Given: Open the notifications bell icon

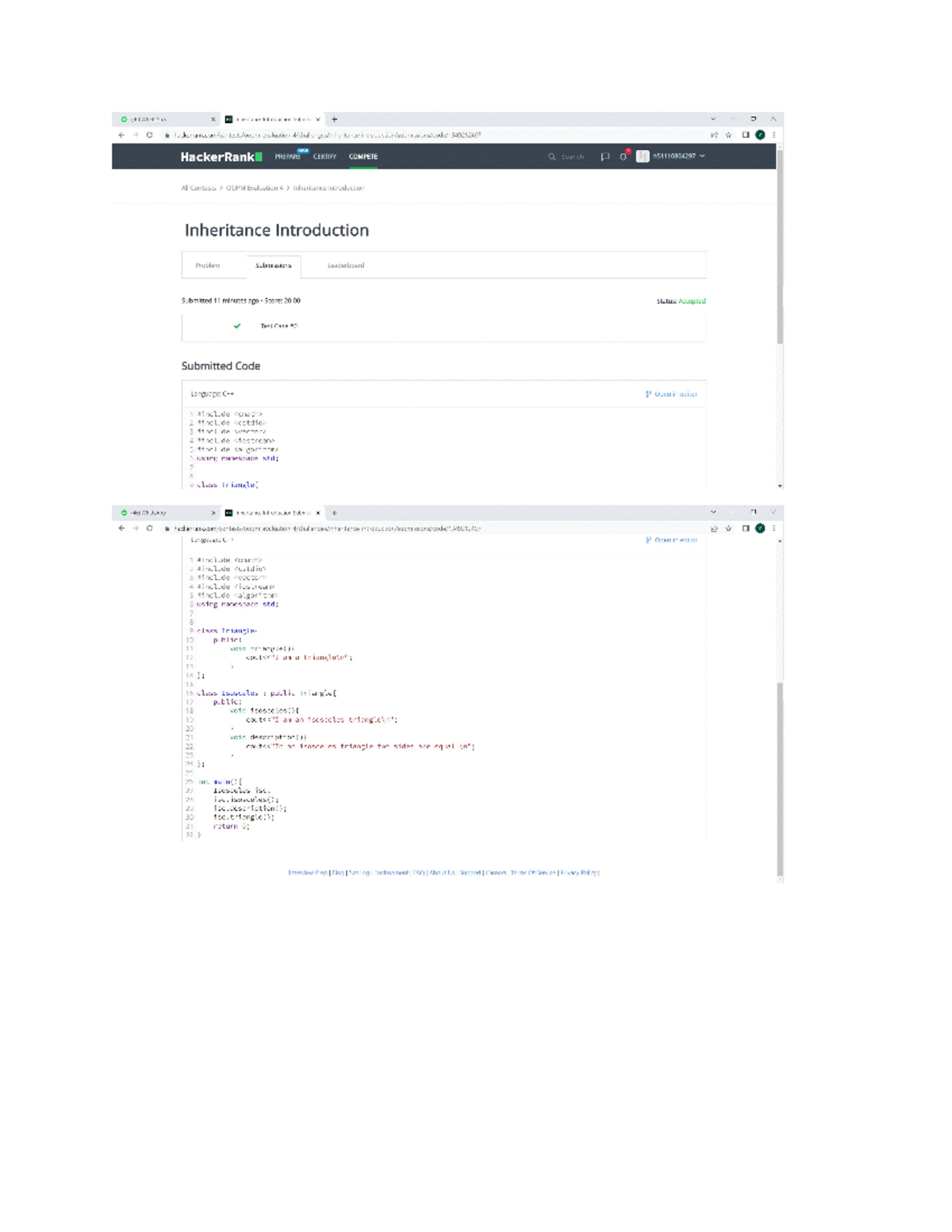Looking at the screenshot, I should click(x=622, y=155).
